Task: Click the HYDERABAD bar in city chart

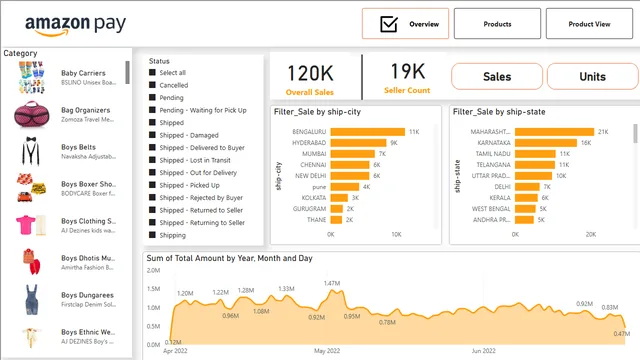Action: pos(358,143)
